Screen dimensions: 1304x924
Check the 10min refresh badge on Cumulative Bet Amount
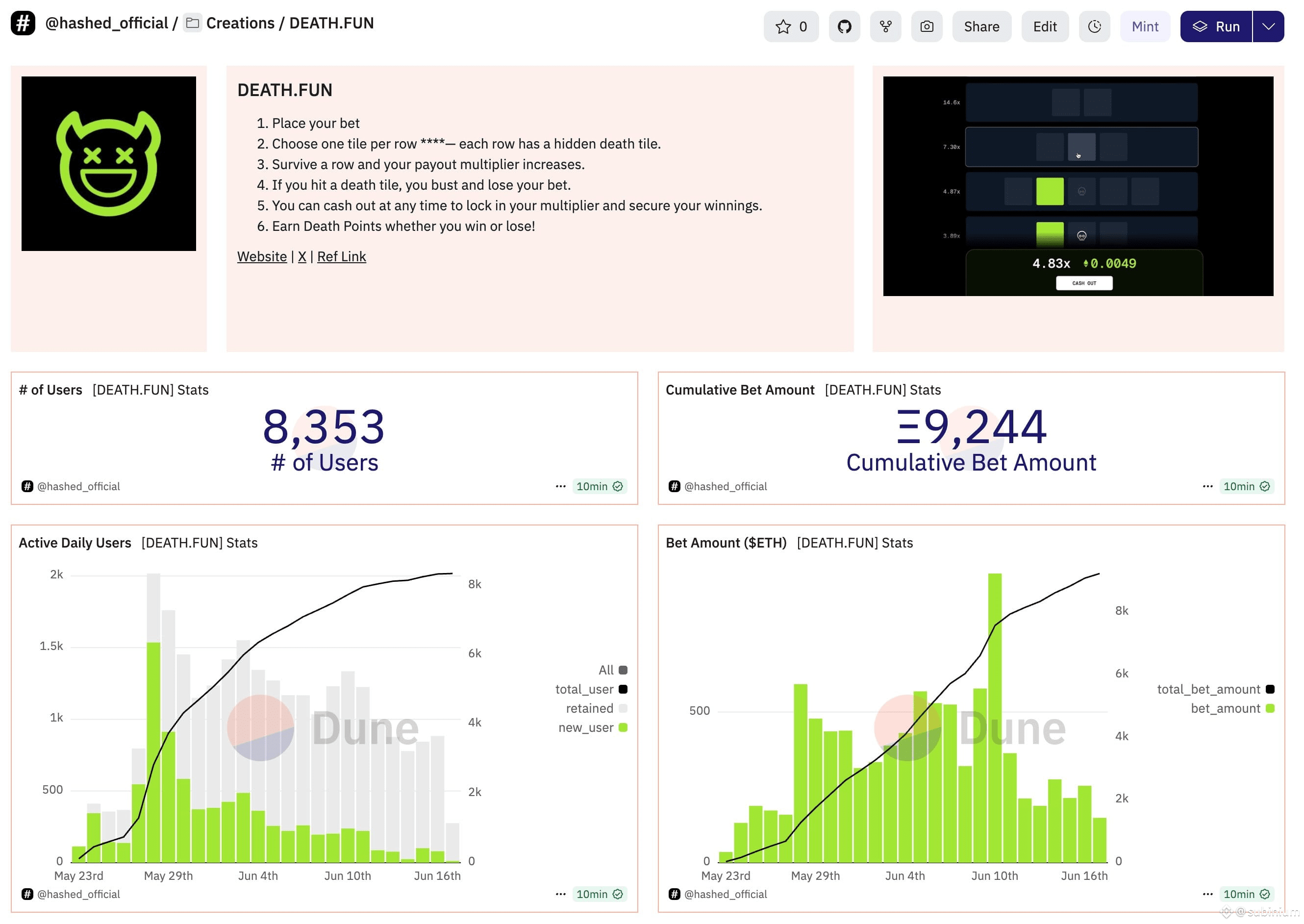(1247, 486)
